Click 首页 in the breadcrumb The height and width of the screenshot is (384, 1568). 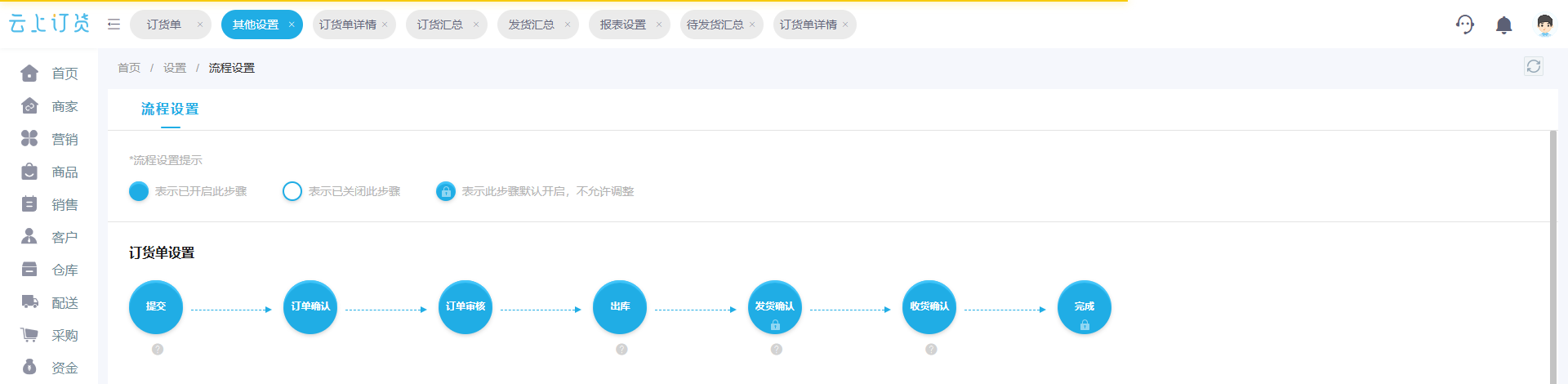click(x=129, y=68)
